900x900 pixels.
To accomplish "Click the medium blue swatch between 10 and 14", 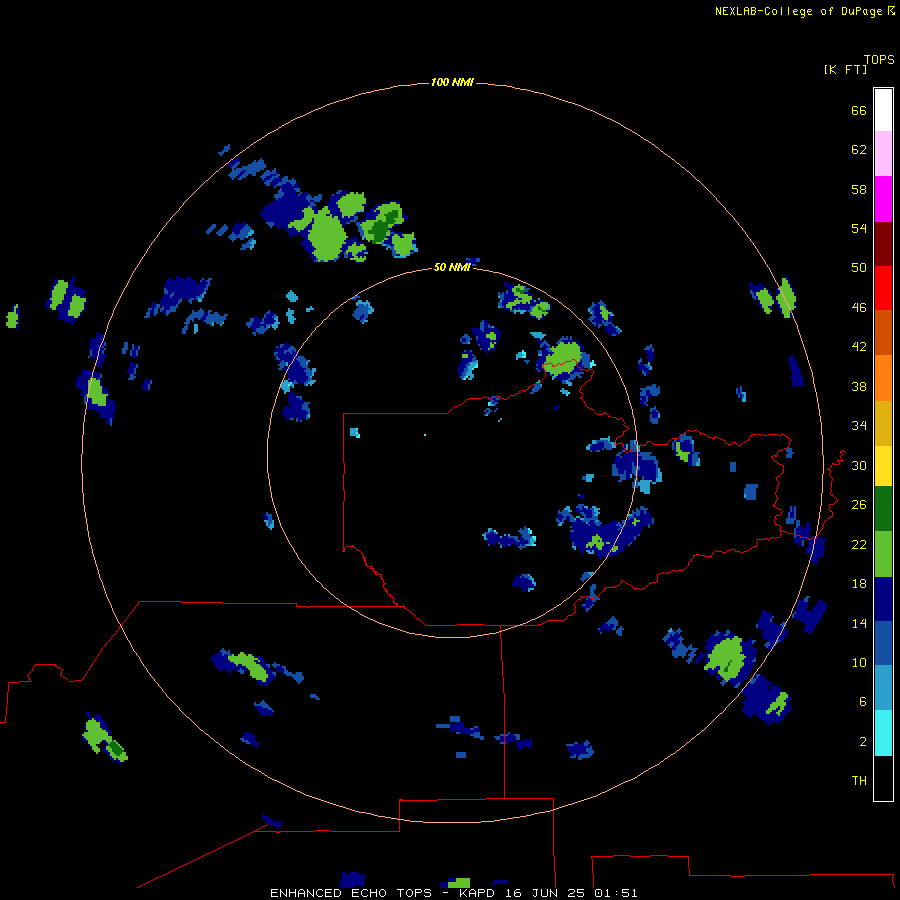I will [883, 643].
